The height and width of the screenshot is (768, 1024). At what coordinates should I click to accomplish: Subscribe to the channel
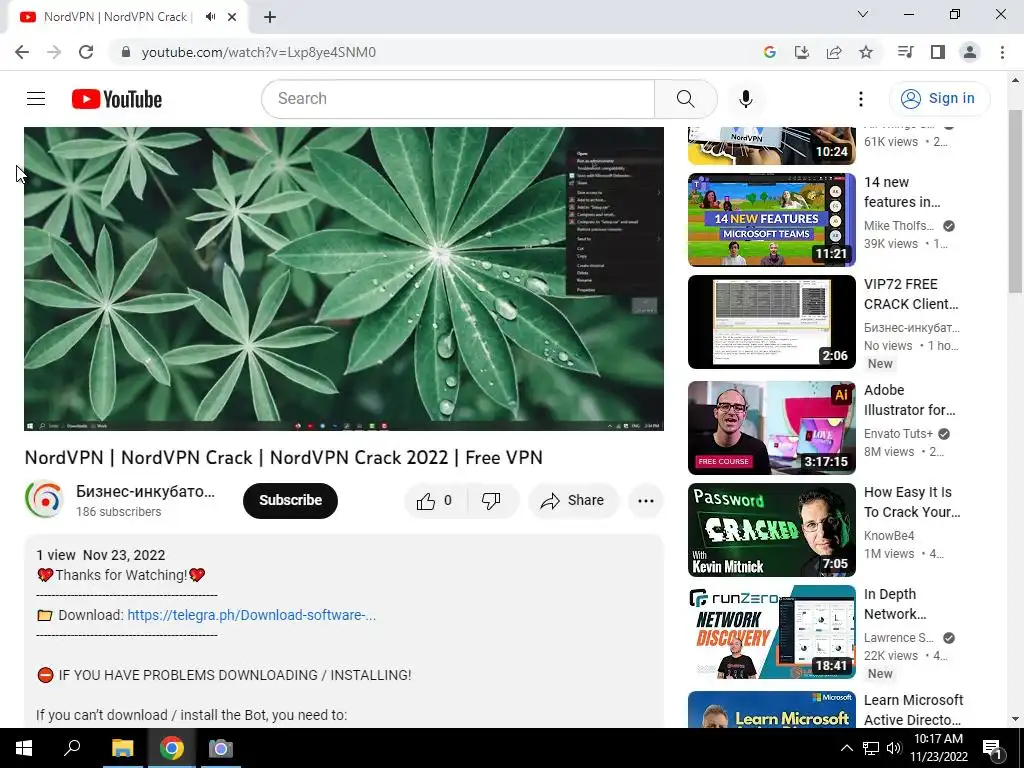click(x=291, y=501)
